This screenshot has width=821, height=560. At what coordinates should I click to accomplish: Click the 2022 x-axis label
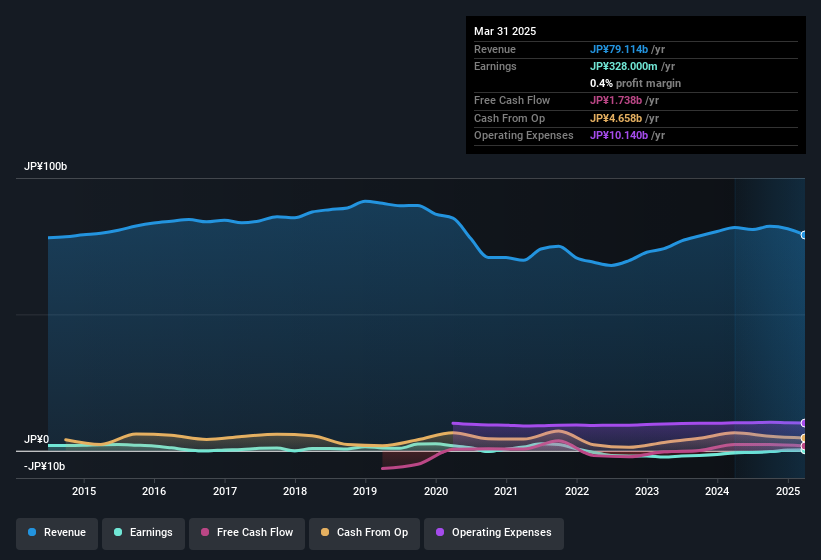point(576,491)
